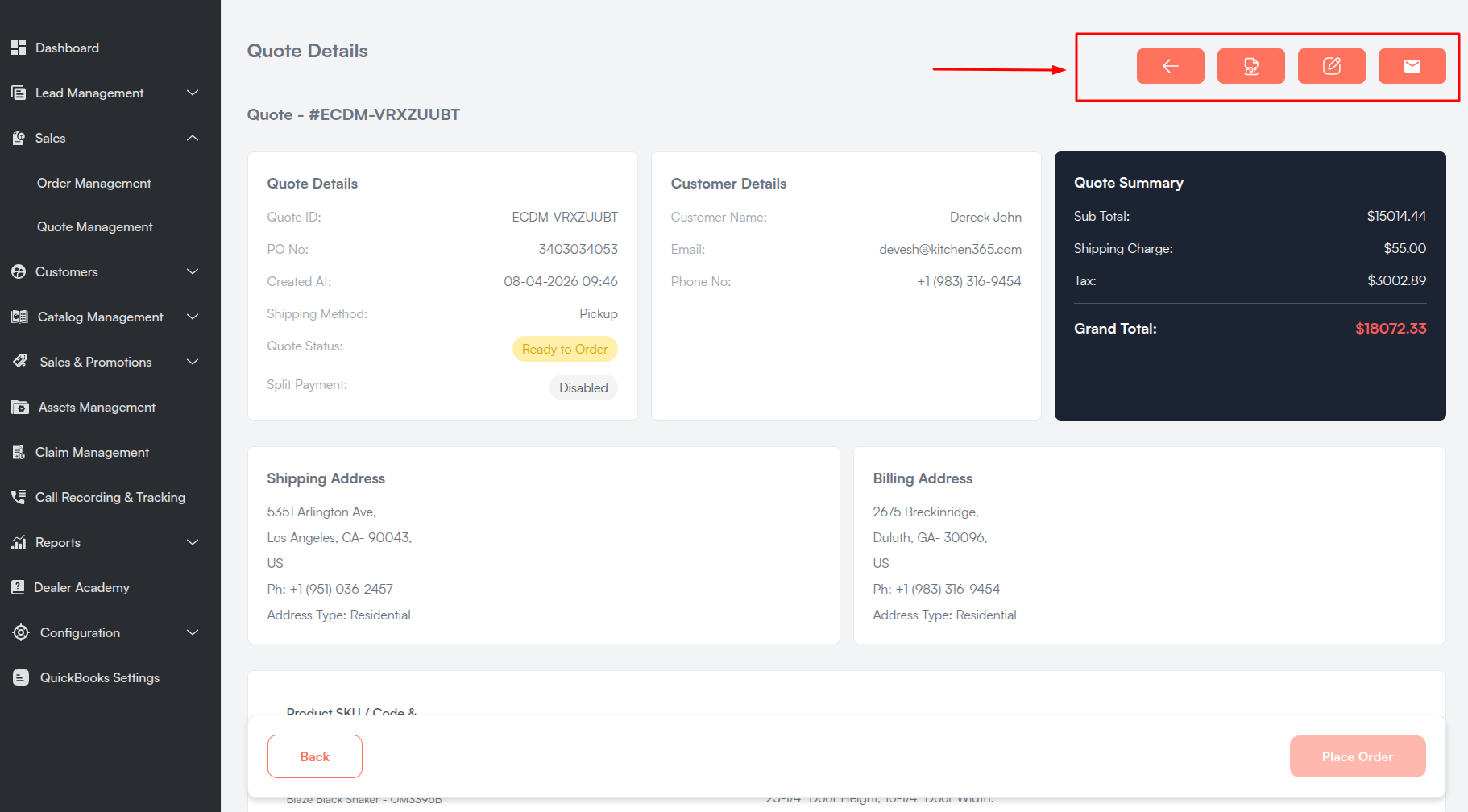This screenshot has height=812, width=1468.
Task: Collapse the Sales menu chevron
Action: (193, 138)
